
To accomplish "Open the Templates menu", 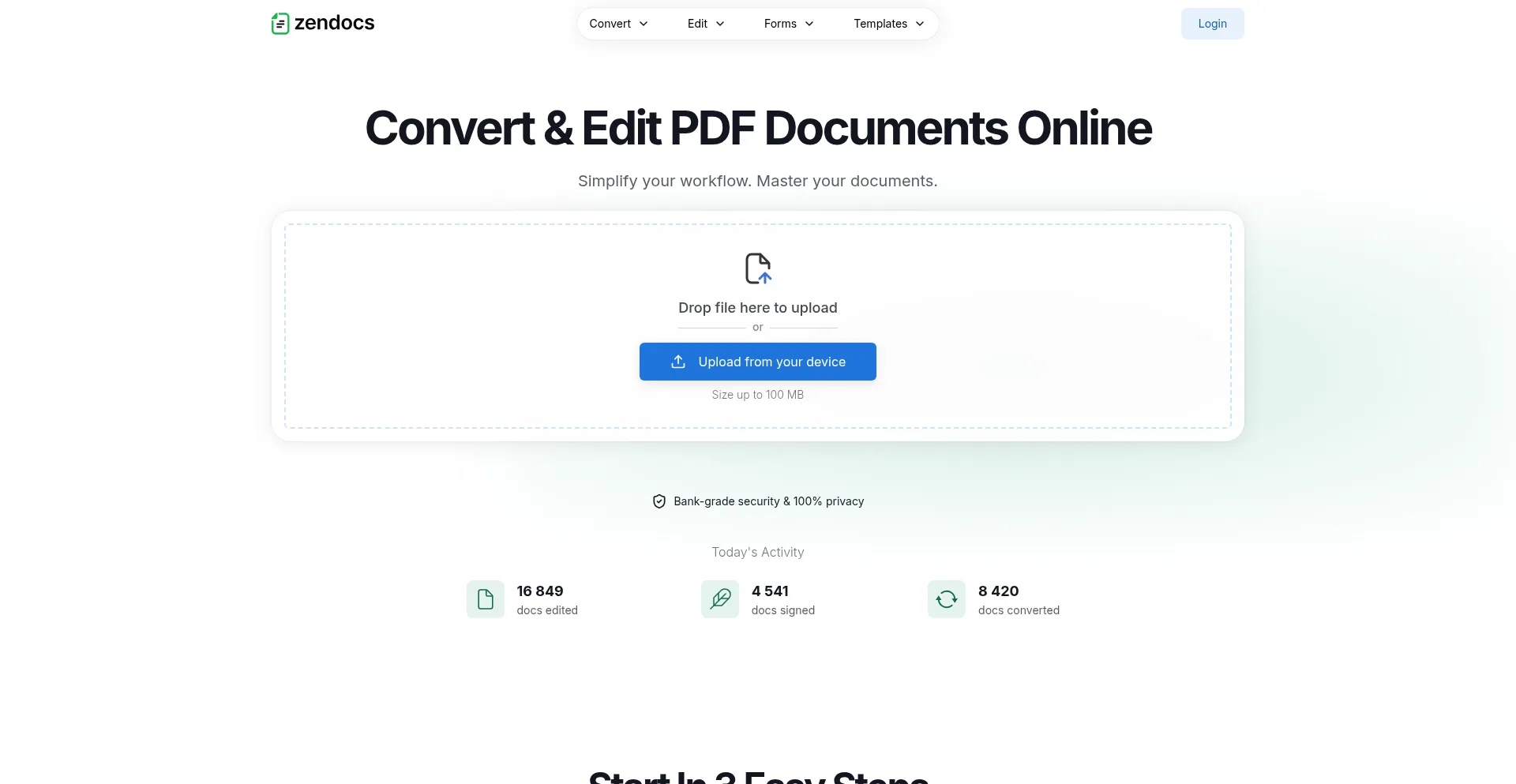I will [889, 24].
